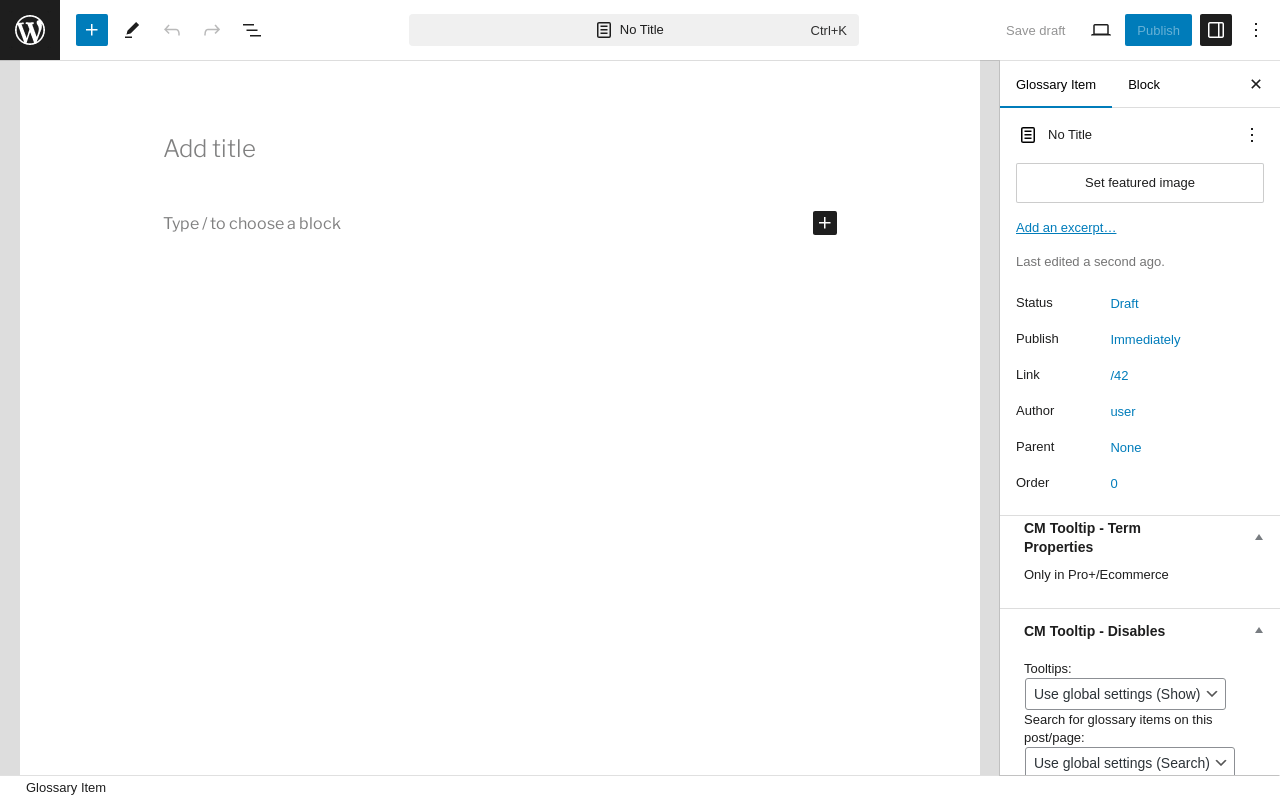Click the inline add block plus button
The height and width of the screenshot is (800, 1280).
pyautogui.click(x=825, y=223)
